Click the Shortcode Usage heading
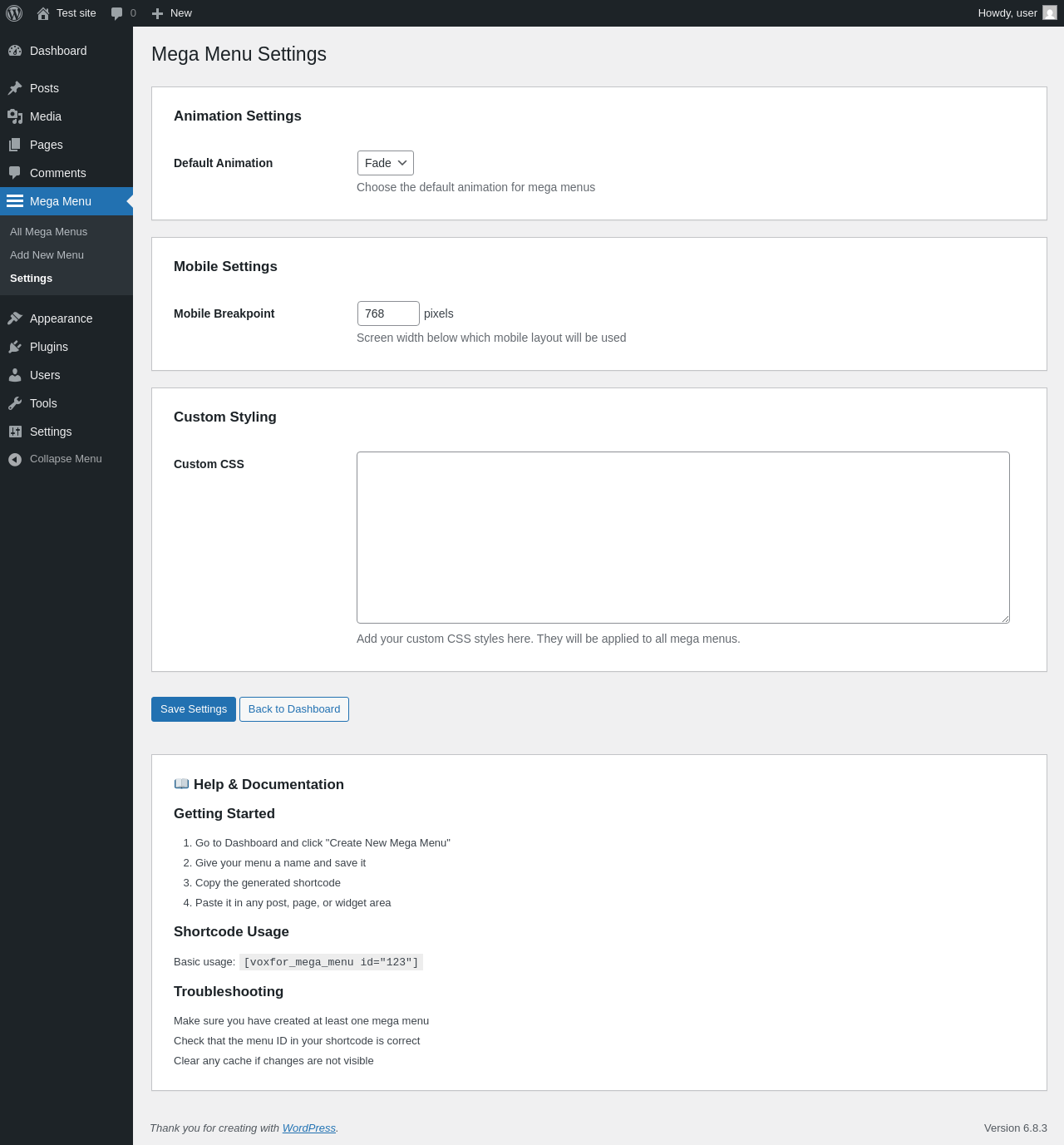The image size is (1064, 1145). coord(231,932)
